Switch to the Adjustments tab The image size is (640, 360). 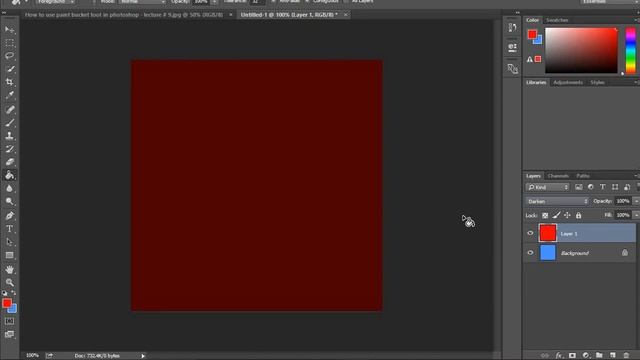tap(568, 82)
